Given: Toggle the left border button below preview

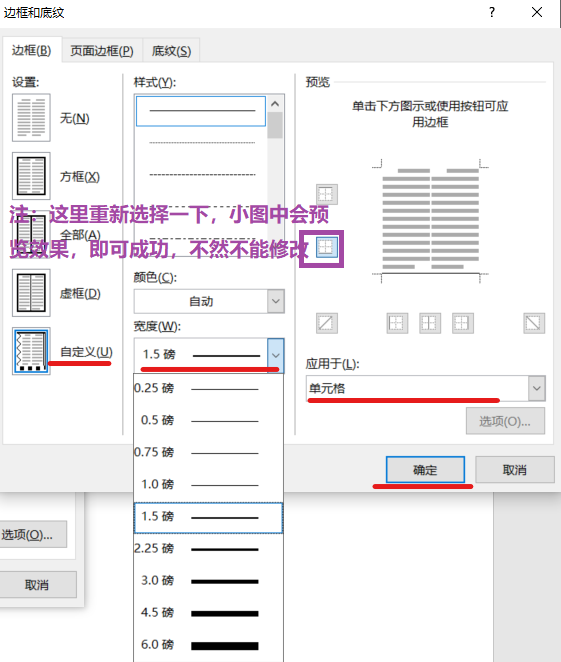Looking at the screenshot, I should [397, 323].
